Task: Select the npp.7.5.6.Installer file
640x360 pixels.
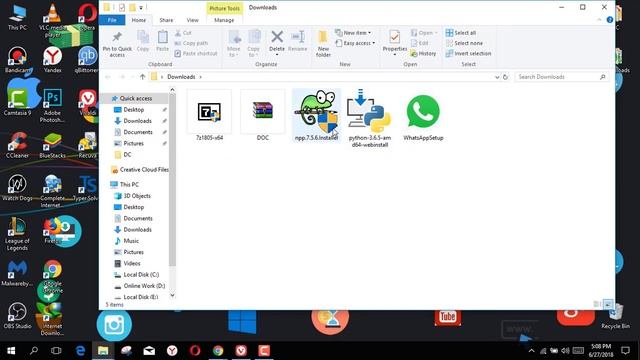Action: point(316,116)
